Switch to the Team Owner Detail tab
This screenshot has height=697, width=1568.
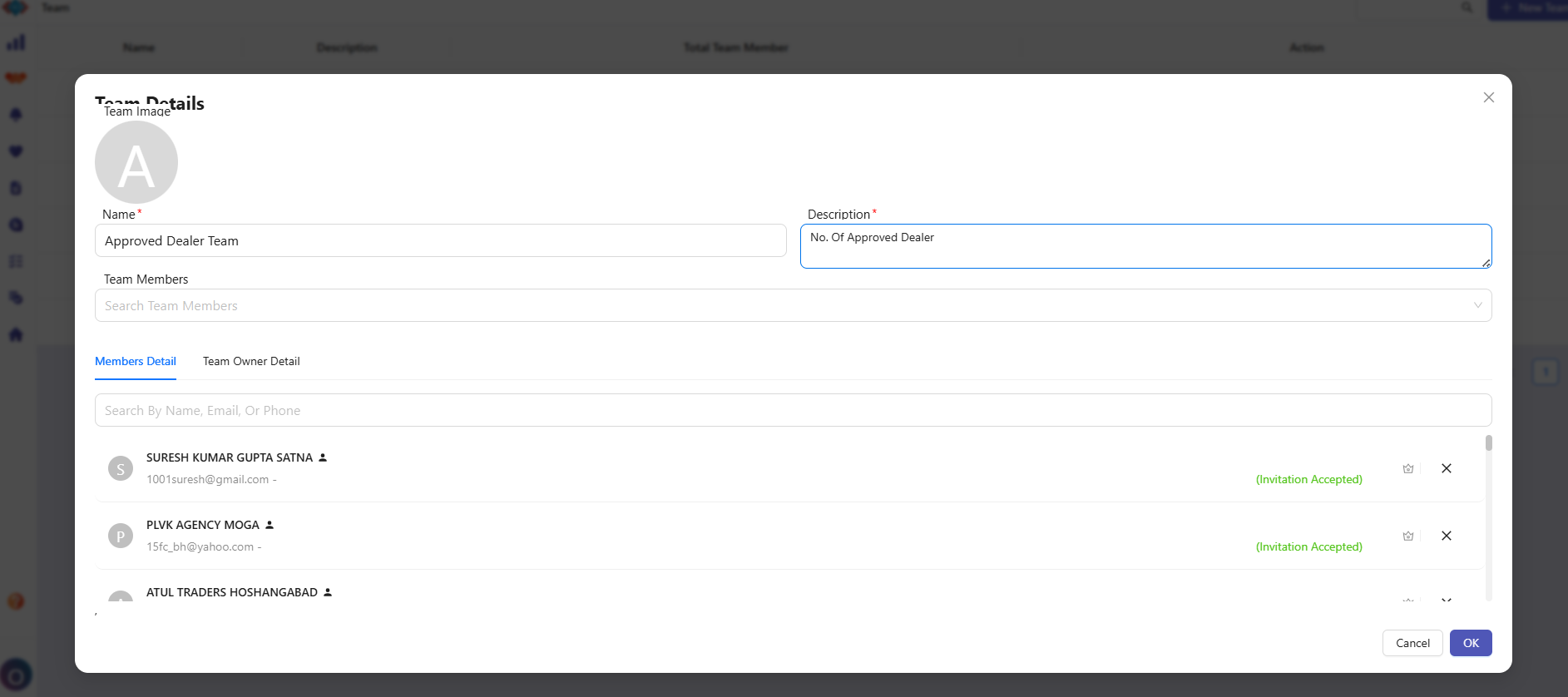click(x=251, y=361)
